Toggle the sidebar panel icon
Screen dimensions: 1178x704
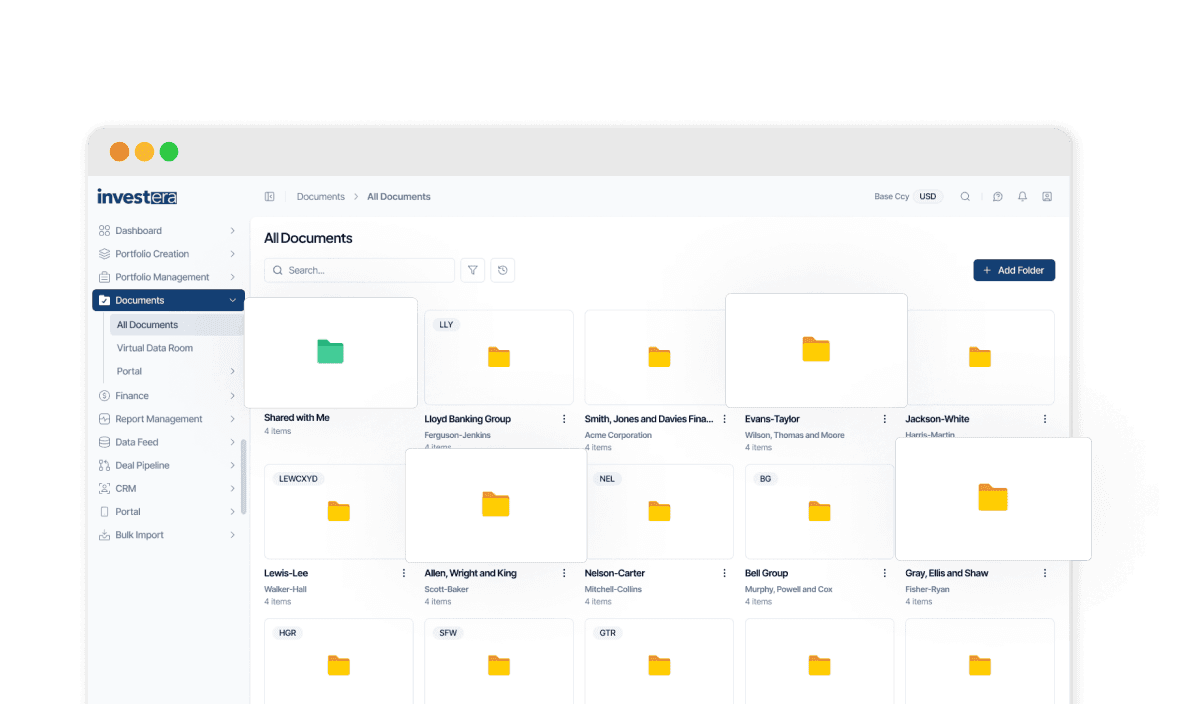(x=270, y=197)
